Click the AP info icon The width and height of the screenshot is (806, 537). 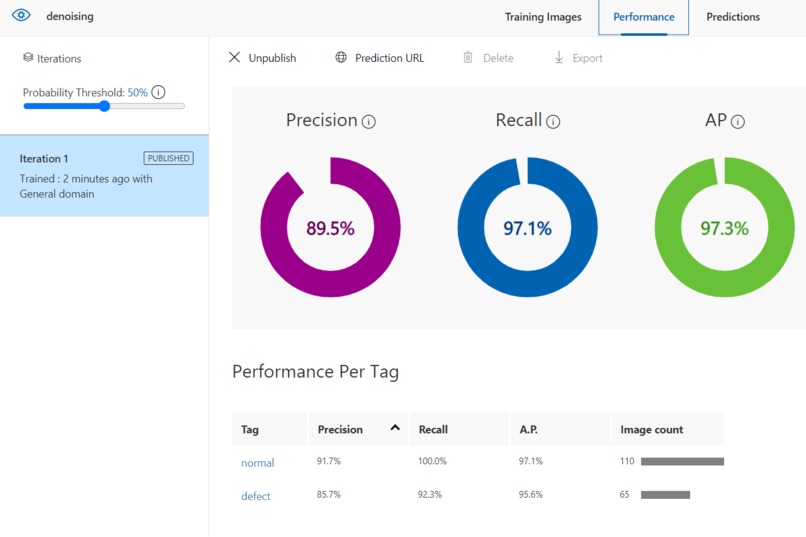[738, 122]
